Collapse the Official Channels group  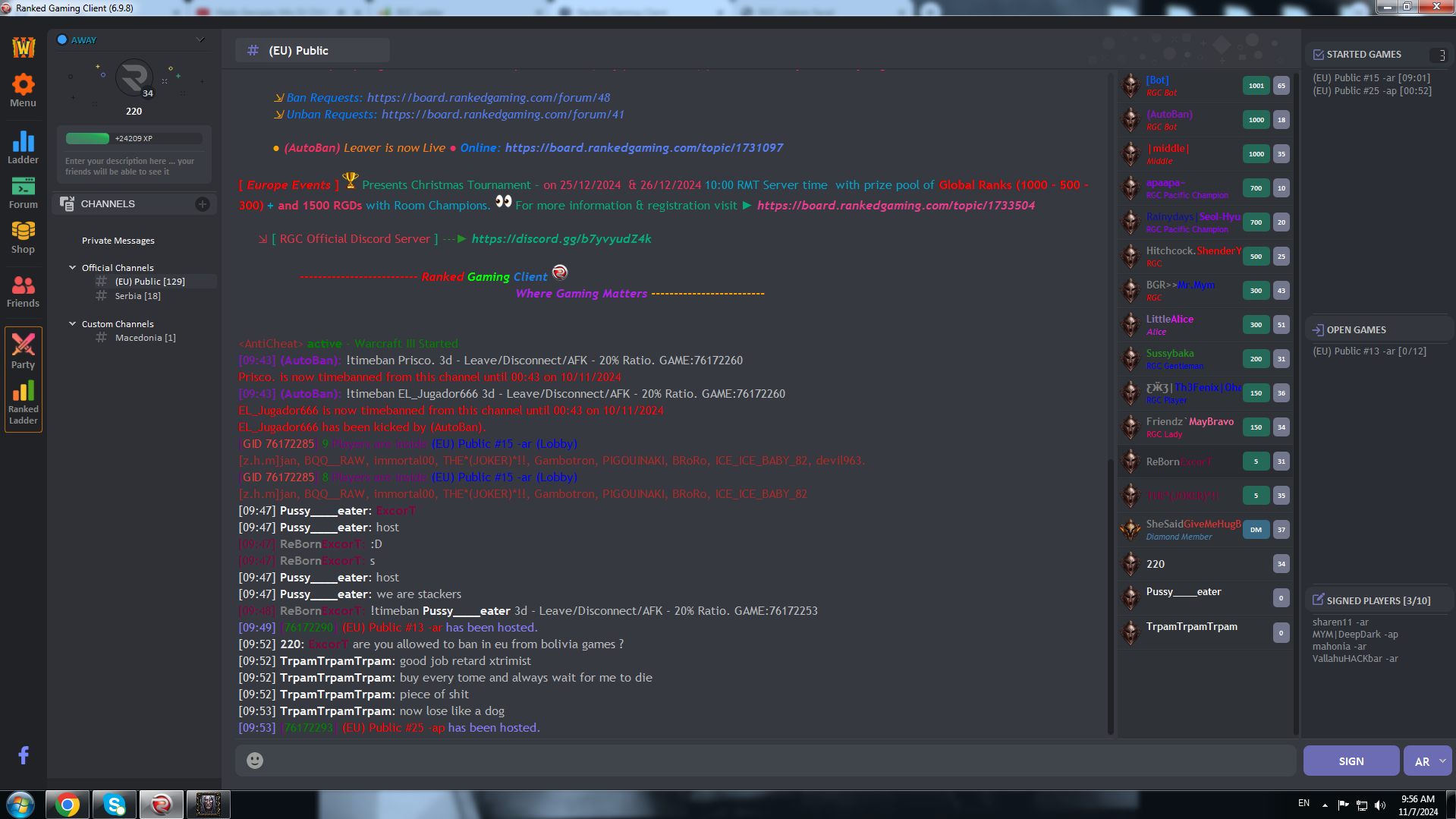tap(73, 267)
